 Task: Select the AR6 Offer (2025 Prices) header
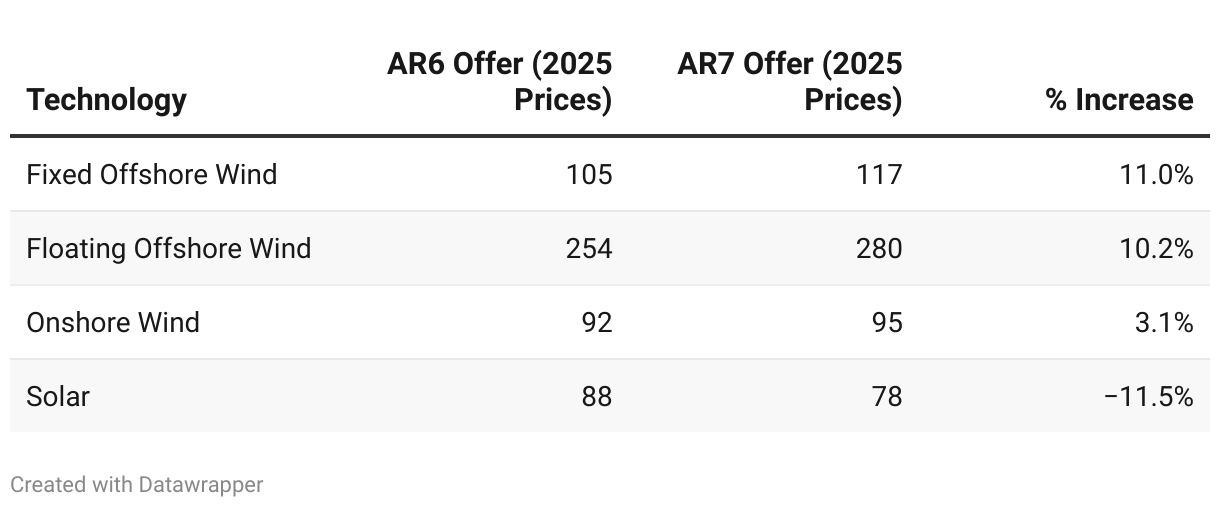pos(500,82)
